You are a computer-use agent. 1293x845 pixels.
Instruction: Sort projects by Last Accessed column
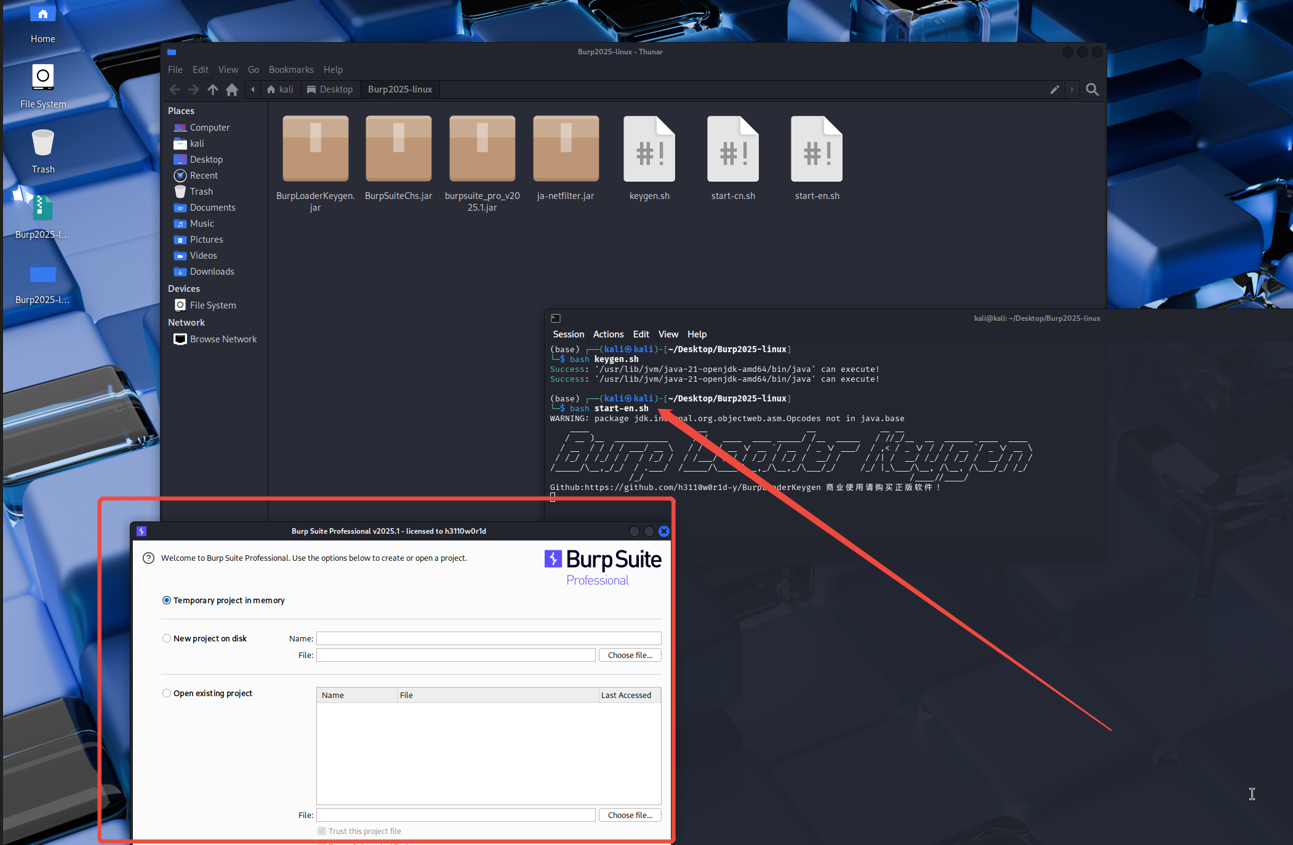click(x=626, y=696)
